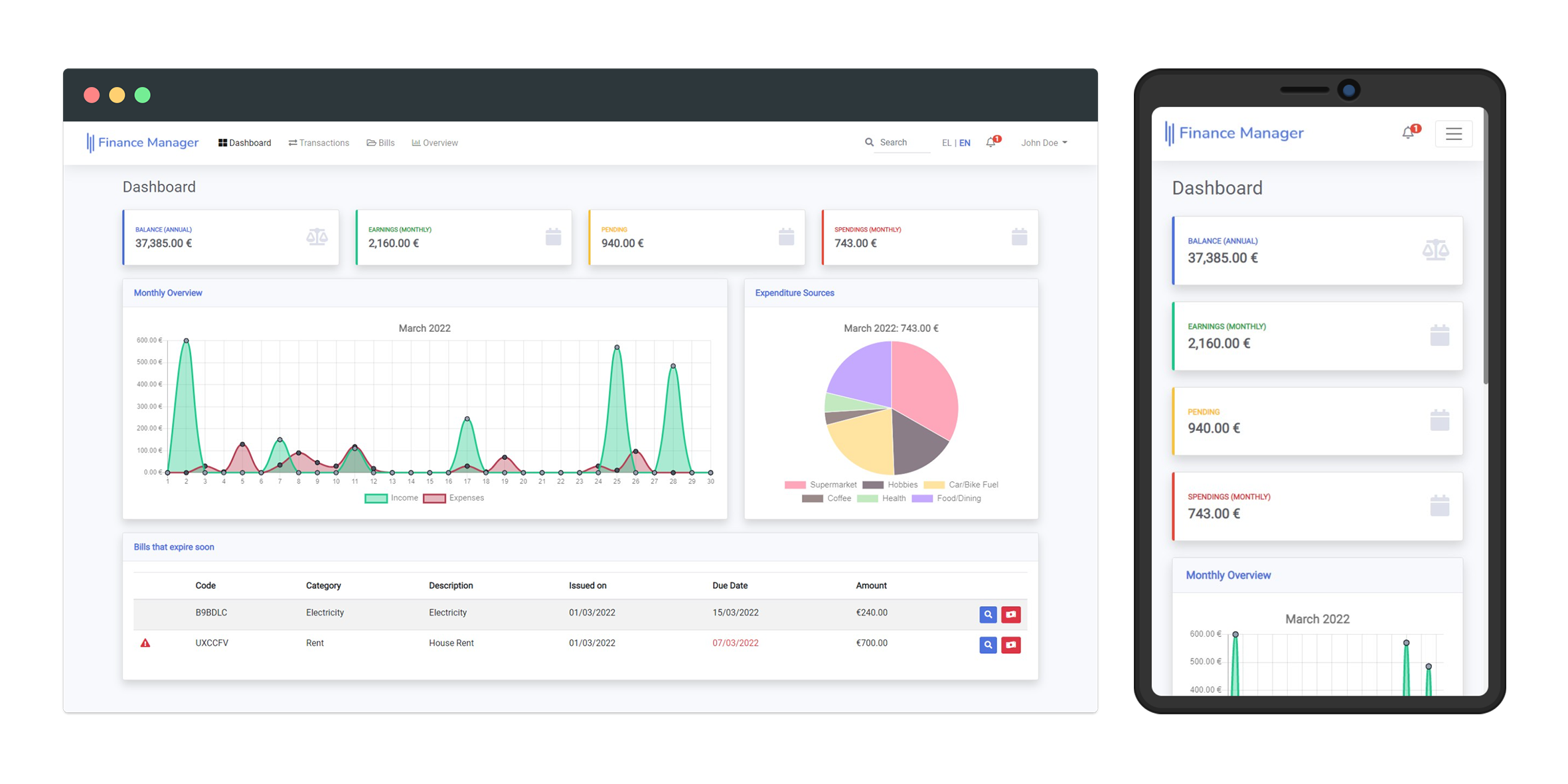Click the Finance Manager logo on the mobile view
Viewport: 1568px width, 784px height.
(1234, 133)
